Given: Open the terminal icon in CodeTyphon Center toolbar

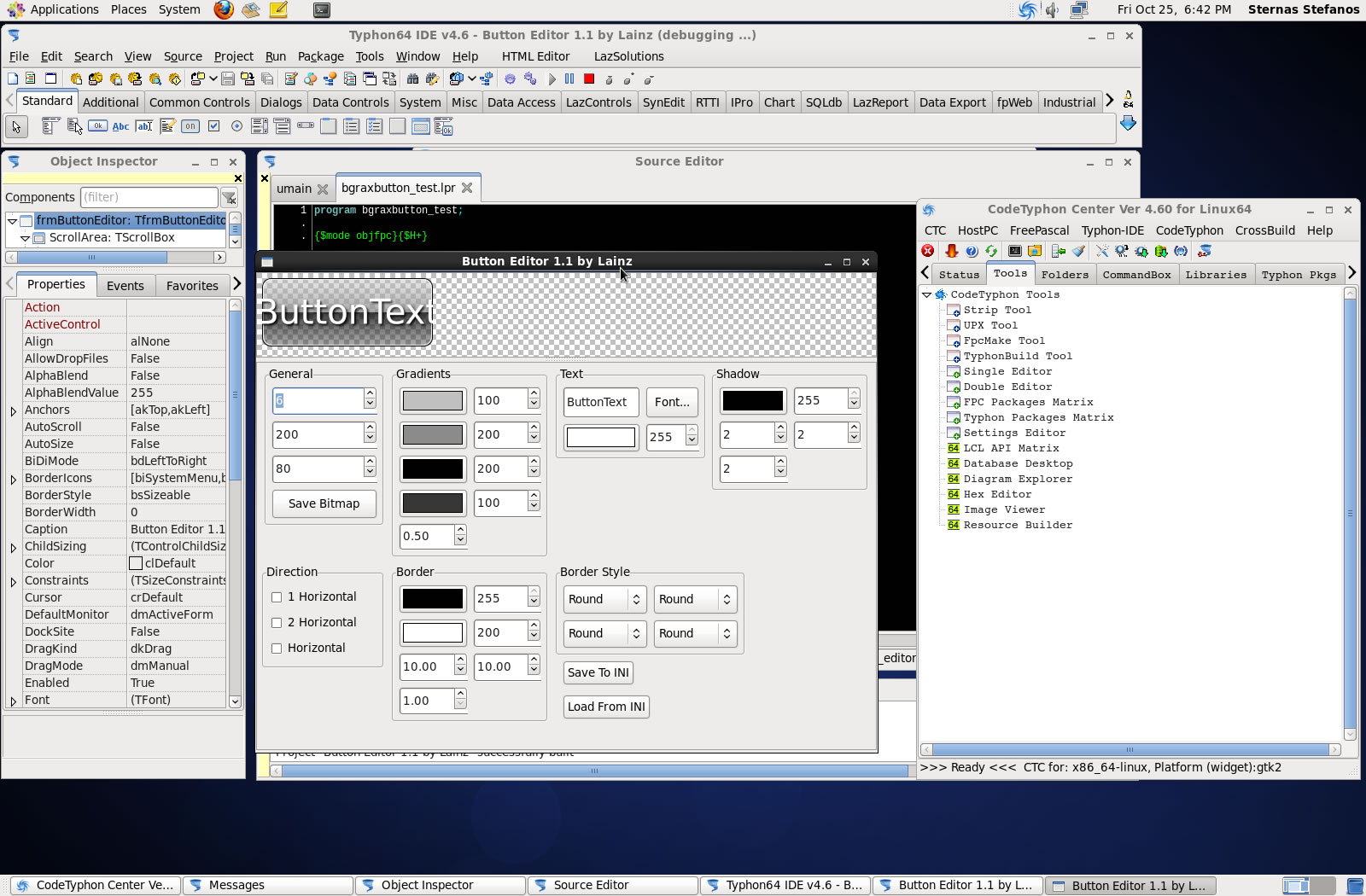Looking at the screenshot, I should (1014, 251).
